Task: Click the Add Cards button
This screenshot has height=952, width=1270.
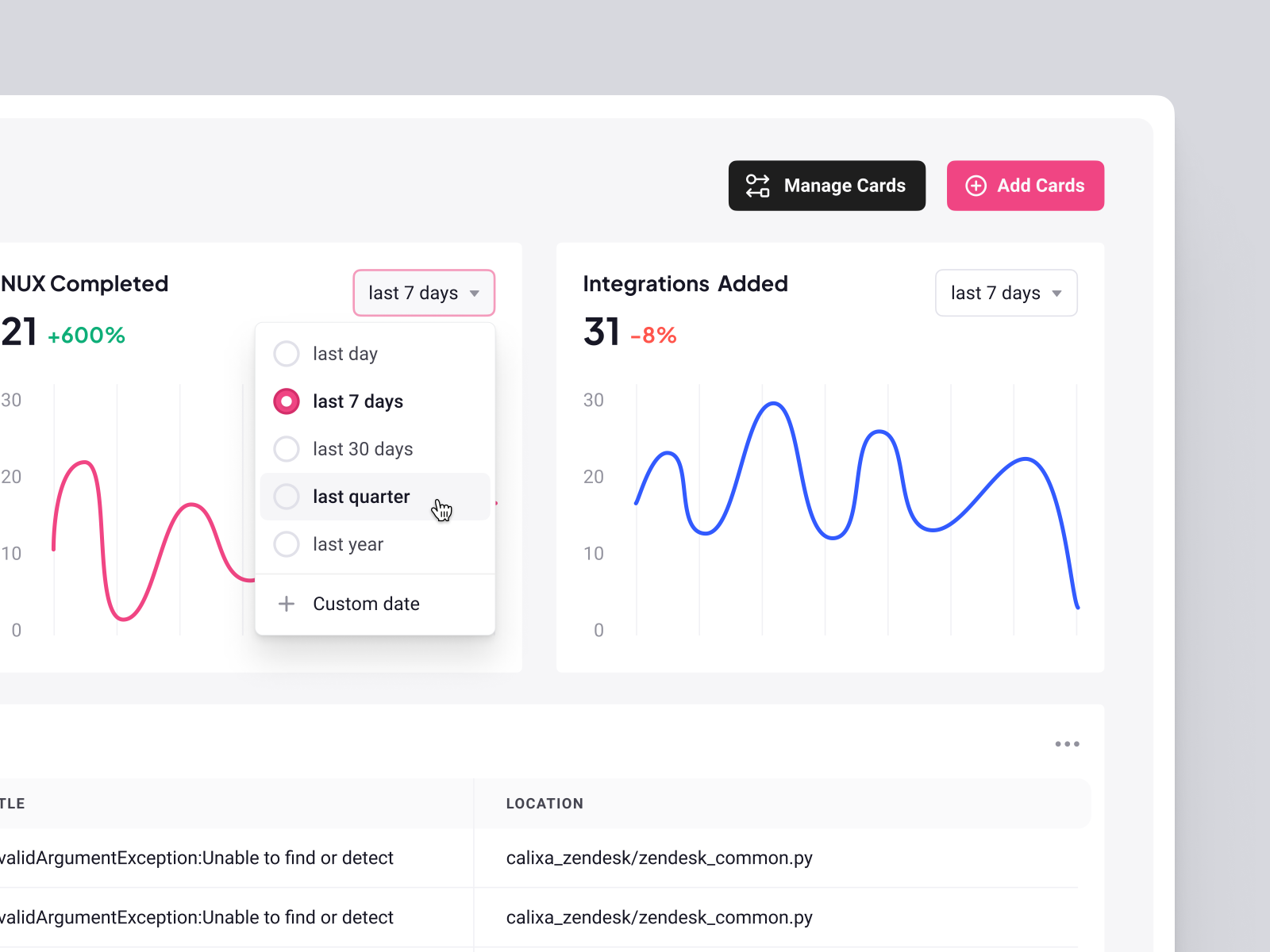Action: click(1025, 185)
